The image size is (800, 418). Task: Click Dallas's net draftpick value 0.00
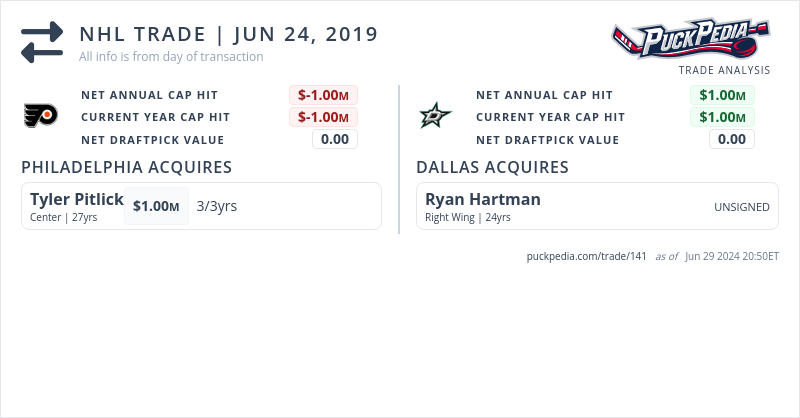click(732, 139)
